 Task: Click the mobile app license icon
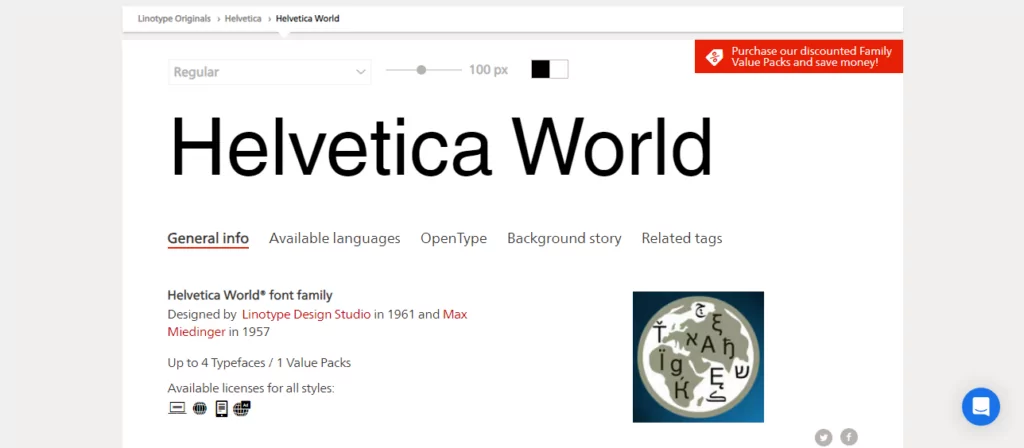point(221,409)
